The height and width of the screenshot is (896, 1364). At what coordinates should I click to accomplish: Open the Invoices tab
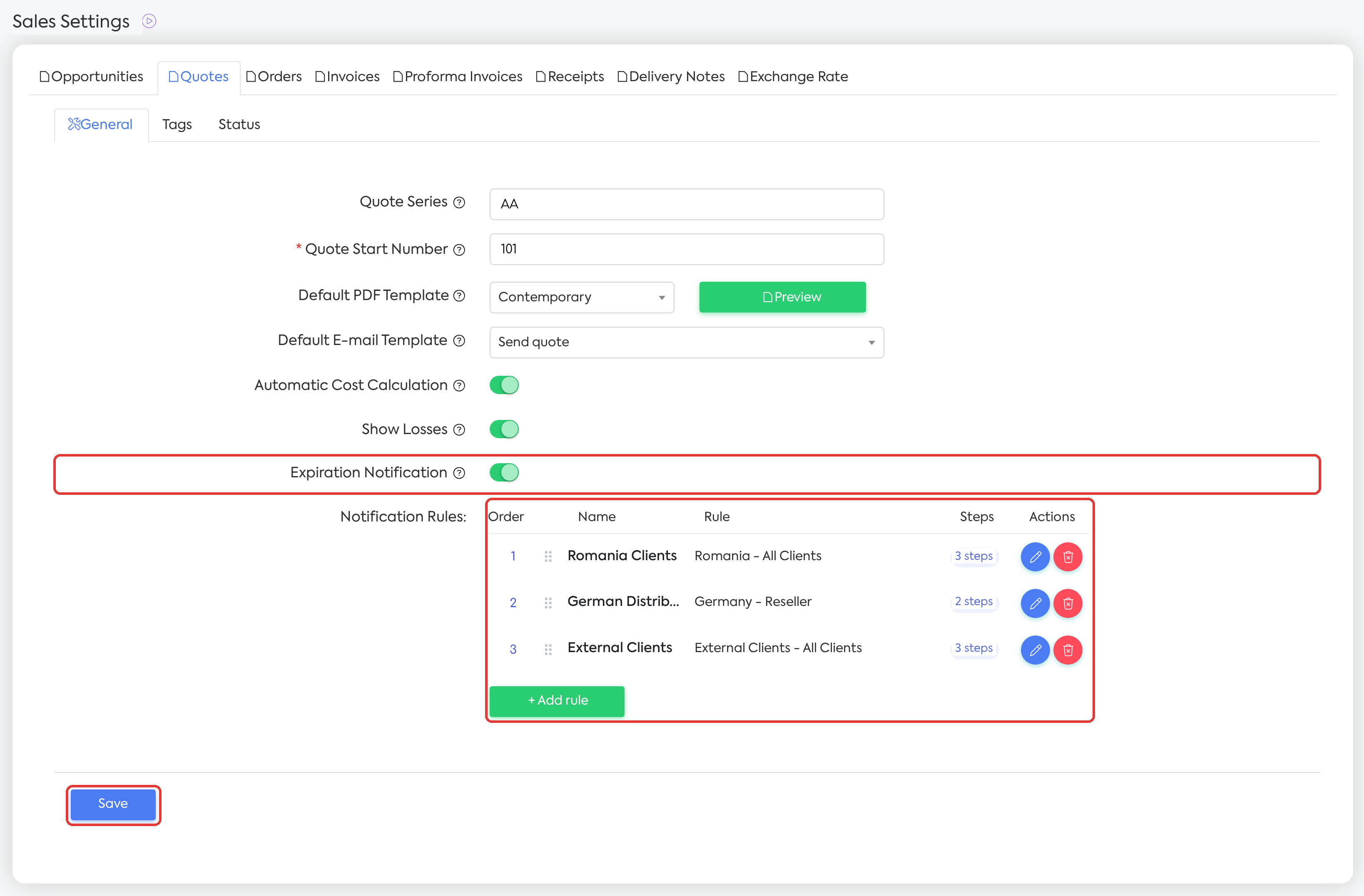tap(347, 77)
